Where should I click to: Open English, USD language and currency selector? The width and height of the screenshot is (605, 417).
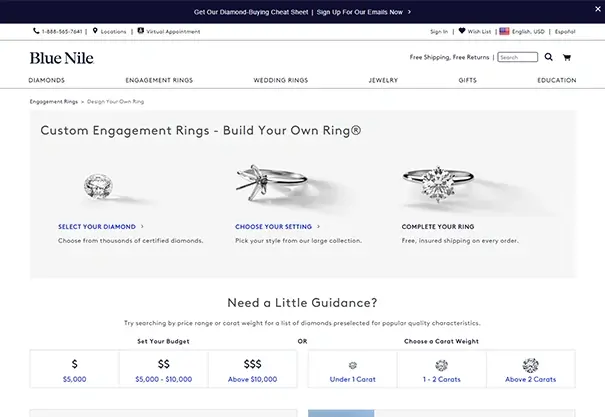click(x=528, y=32)
